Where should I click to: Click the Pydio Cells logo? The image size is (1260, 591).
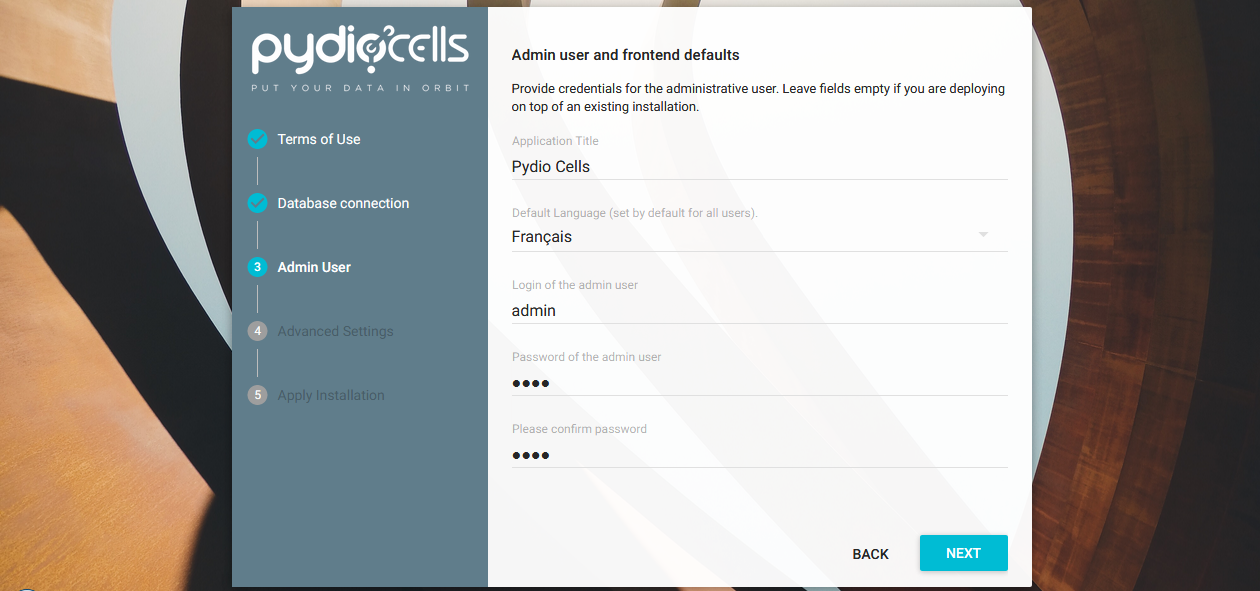[360, 52]
